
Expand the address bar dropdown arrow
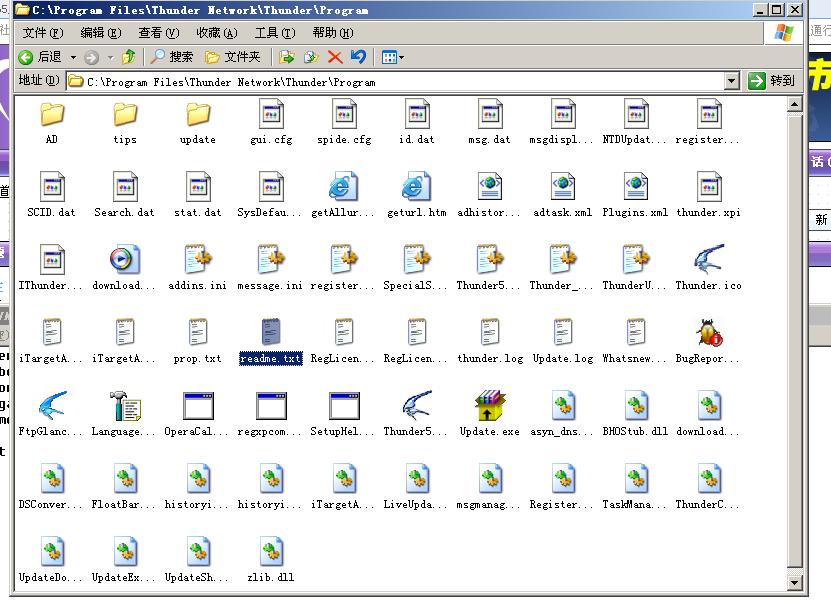[731, 81]
